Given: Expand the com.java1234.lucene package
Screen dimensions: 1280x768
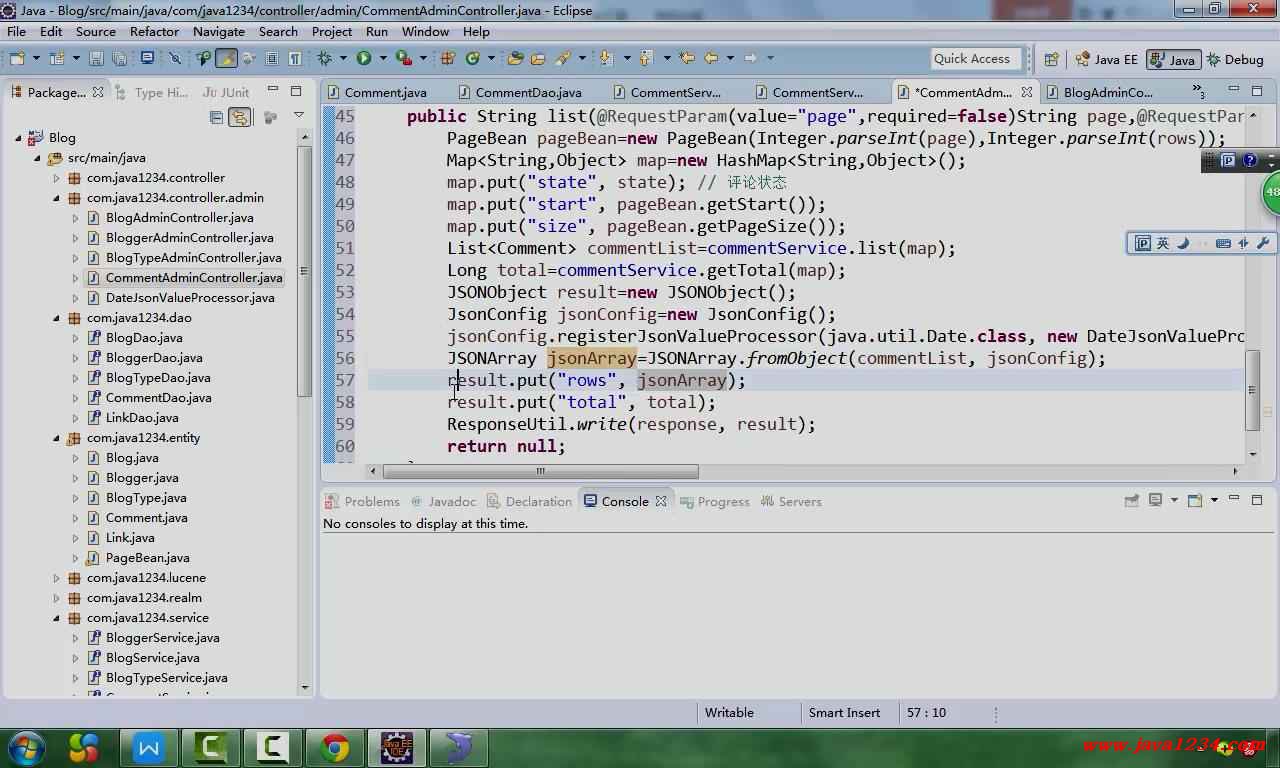Looking at the screenshot, I should pos(57,578).
